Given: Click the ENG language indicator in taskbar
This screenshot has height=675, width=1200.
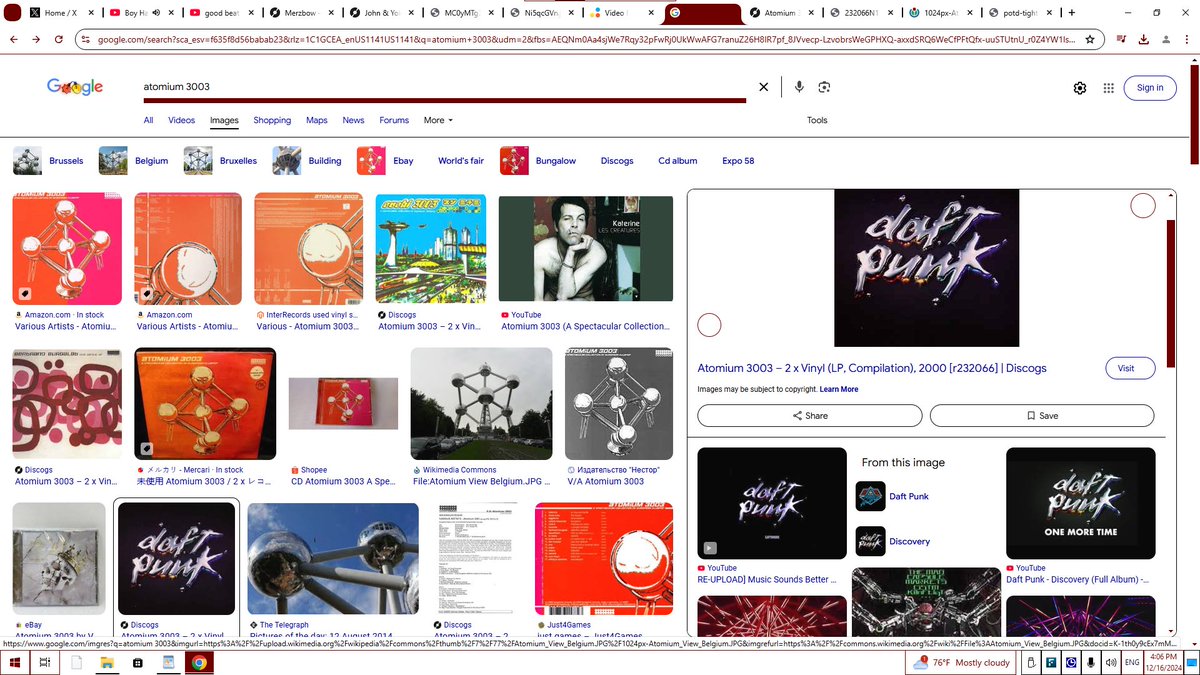Looking at the screenshot, I should [x=1132, y=662].
